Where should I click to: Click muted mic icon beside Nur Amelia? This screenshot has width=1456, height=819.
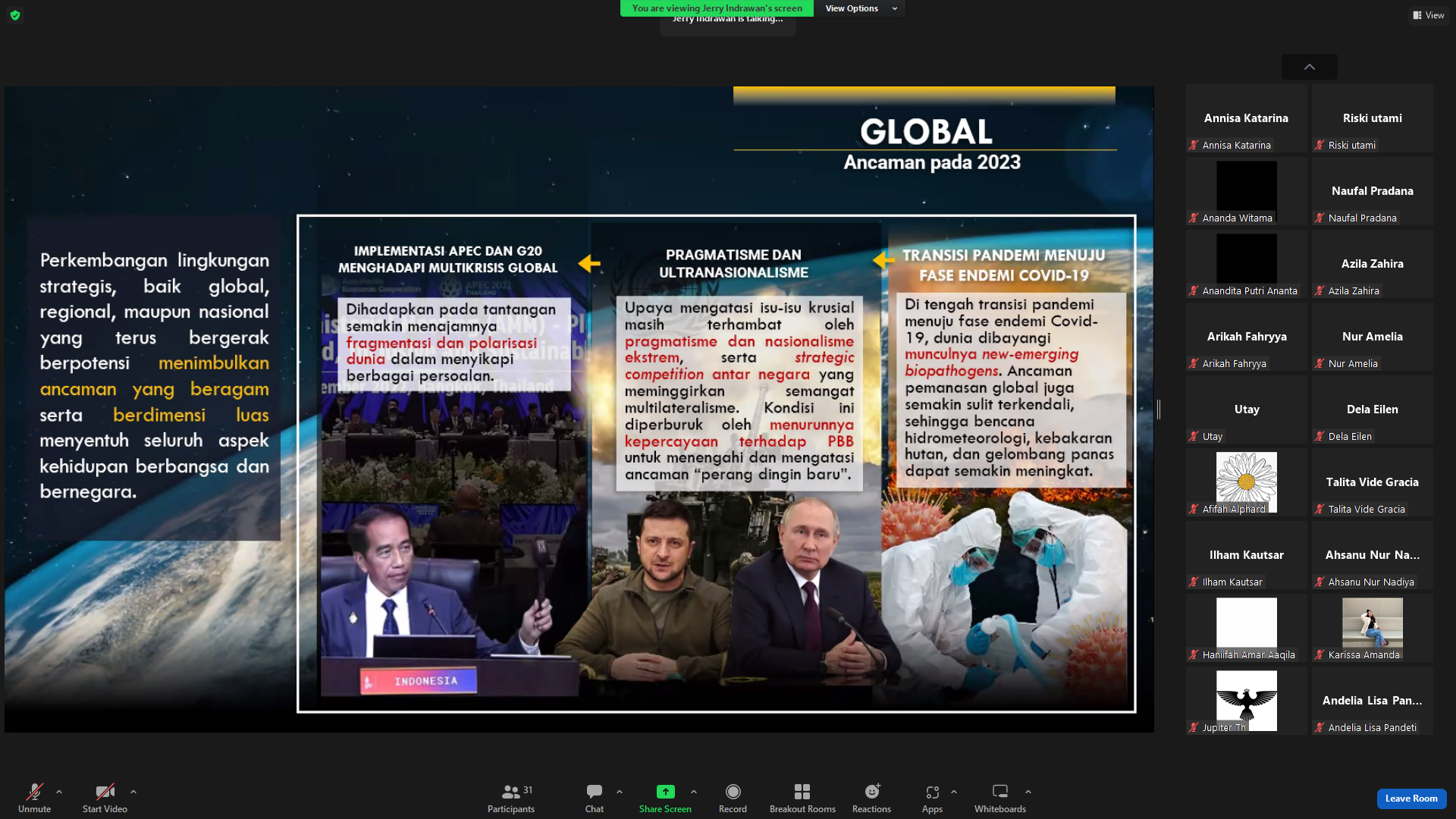(1319, 363)
